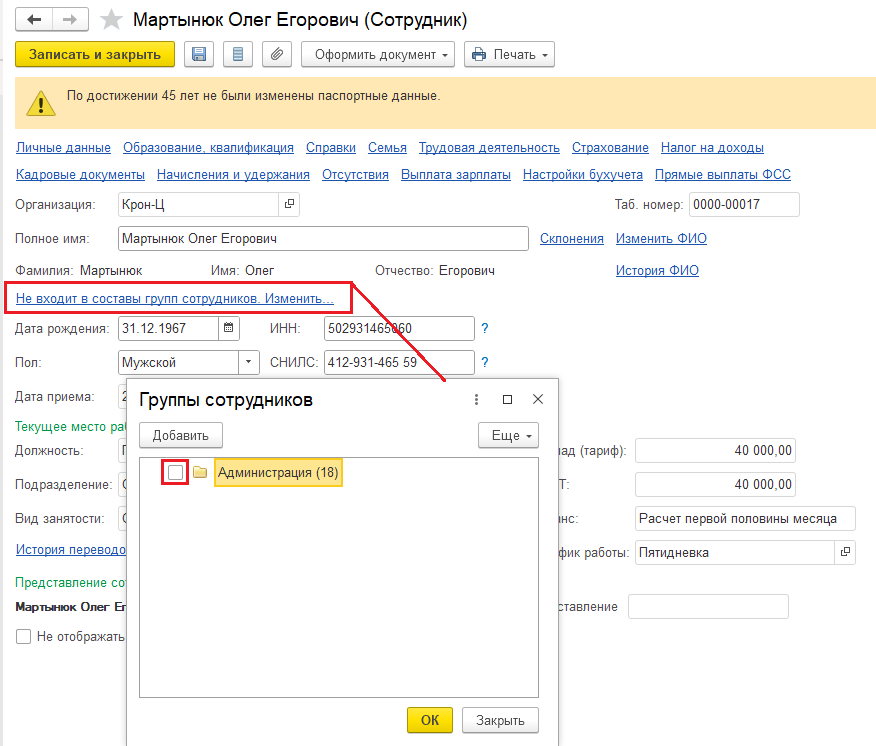
Task: Expand the Оформить документ dropdown
Action: pos(378,54)
